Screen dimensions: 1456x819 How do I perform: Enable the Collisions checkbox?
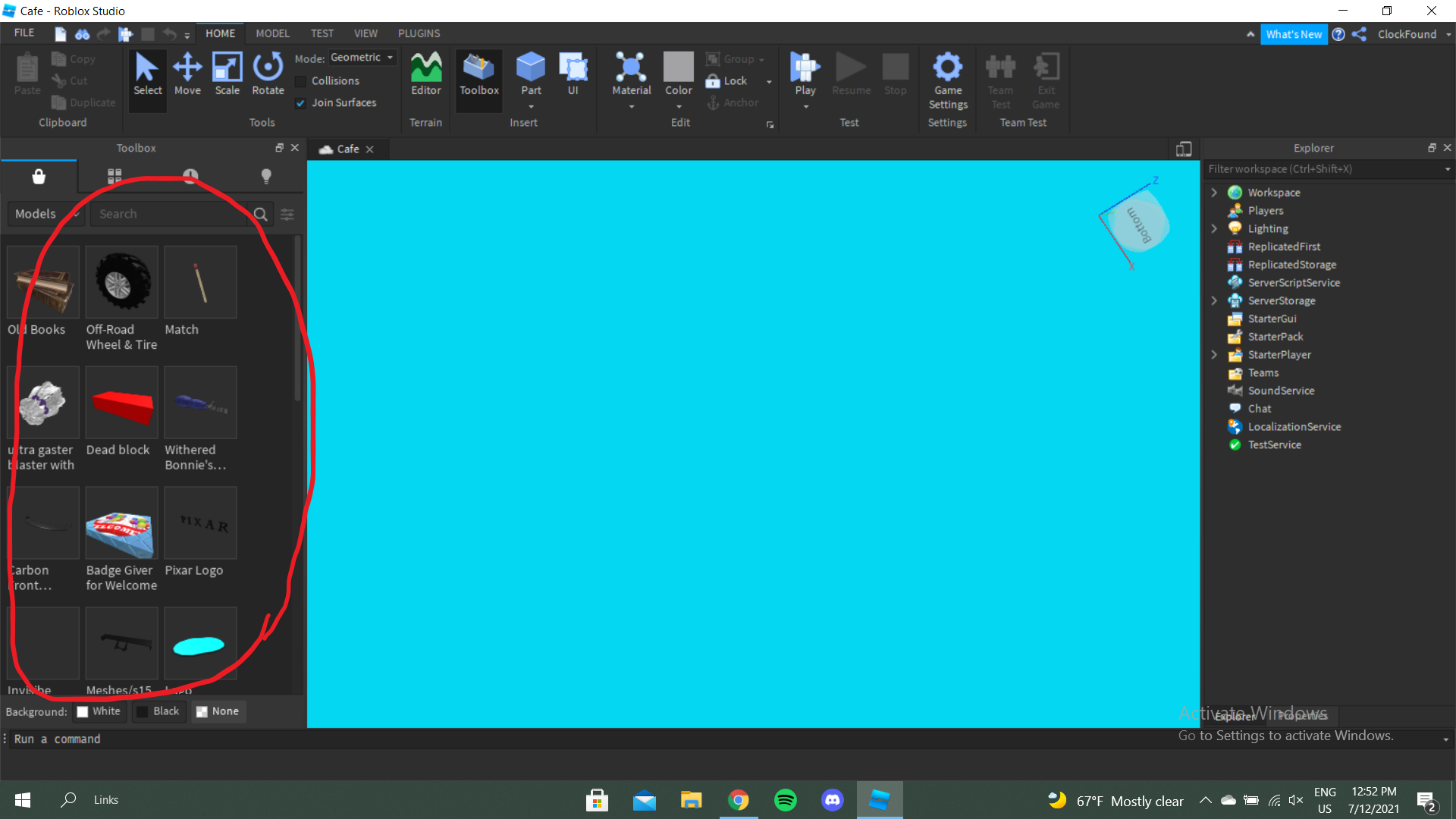pyautogui.click(x=301, y=81)
